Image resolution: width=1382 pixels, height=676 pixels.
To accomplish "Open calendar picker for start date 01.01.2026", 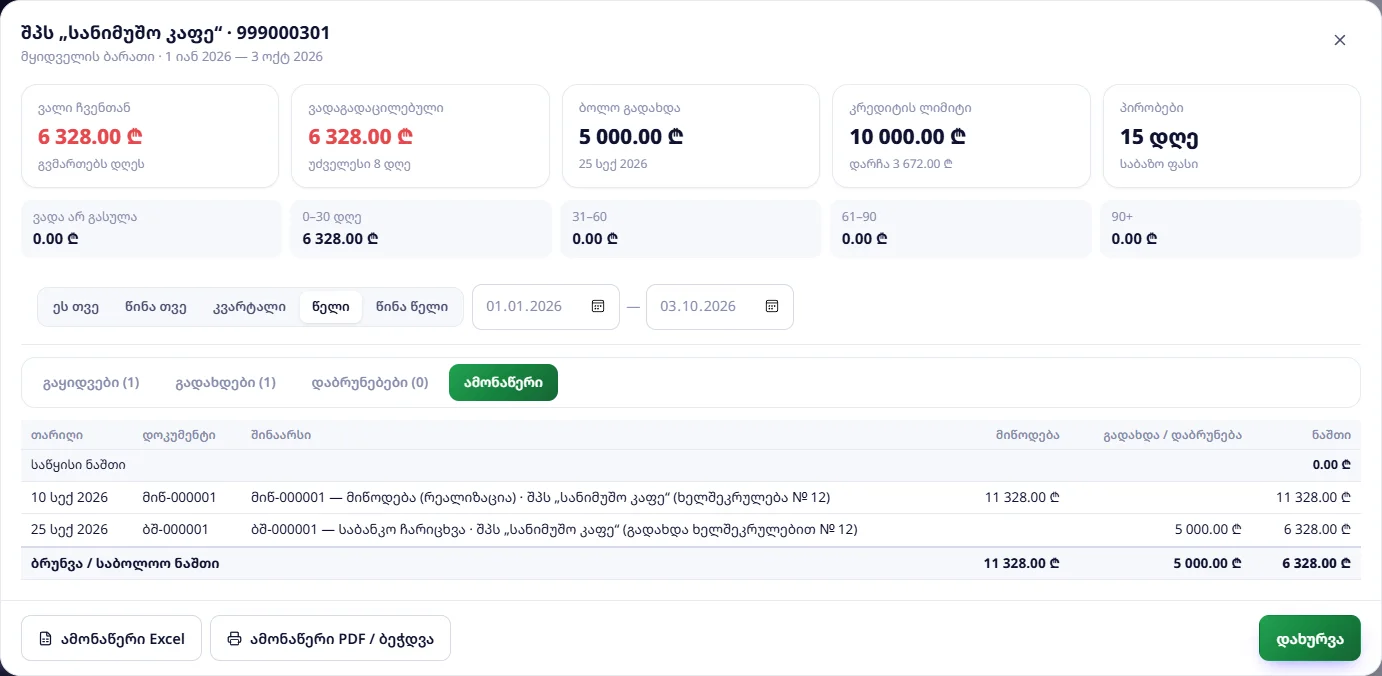I will 598,306.
